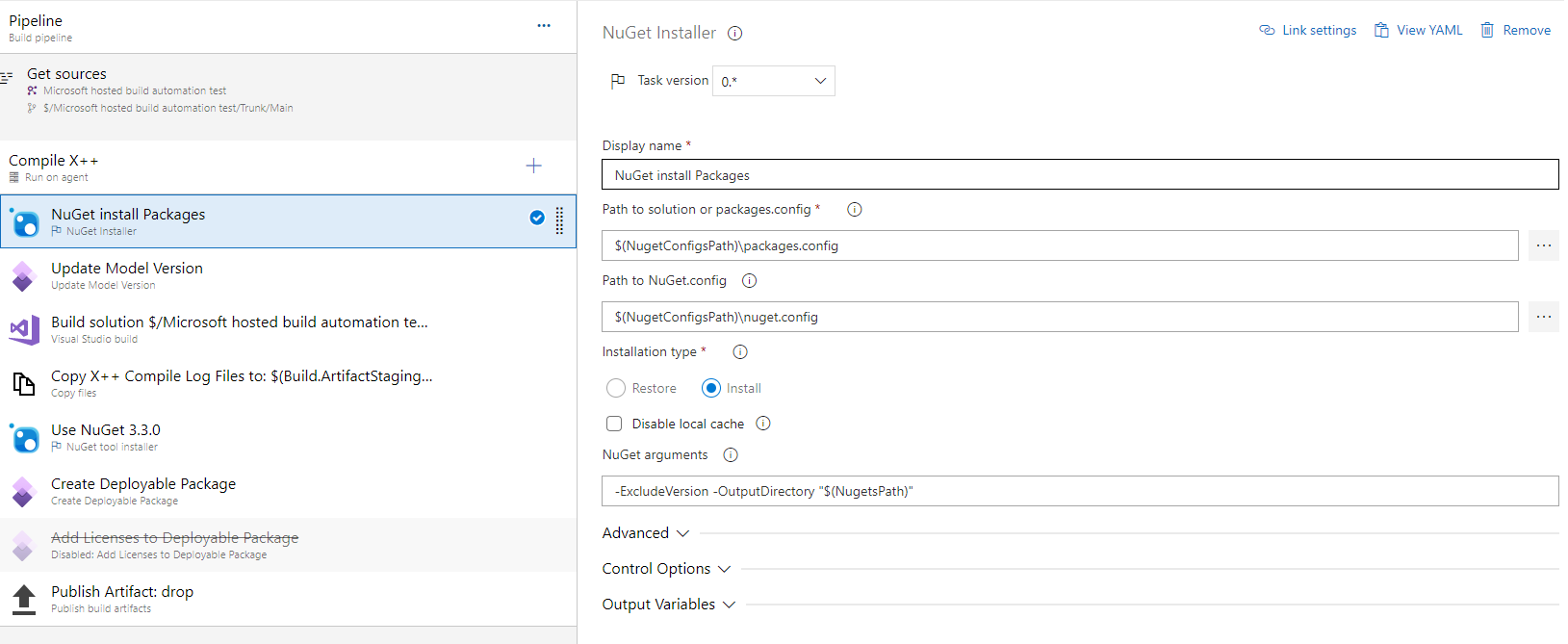The height and width of the screenshot is (644, 1568).
Task: Select the disabled Add Licenses to Deployable Package task
Action: click(289, 545)
